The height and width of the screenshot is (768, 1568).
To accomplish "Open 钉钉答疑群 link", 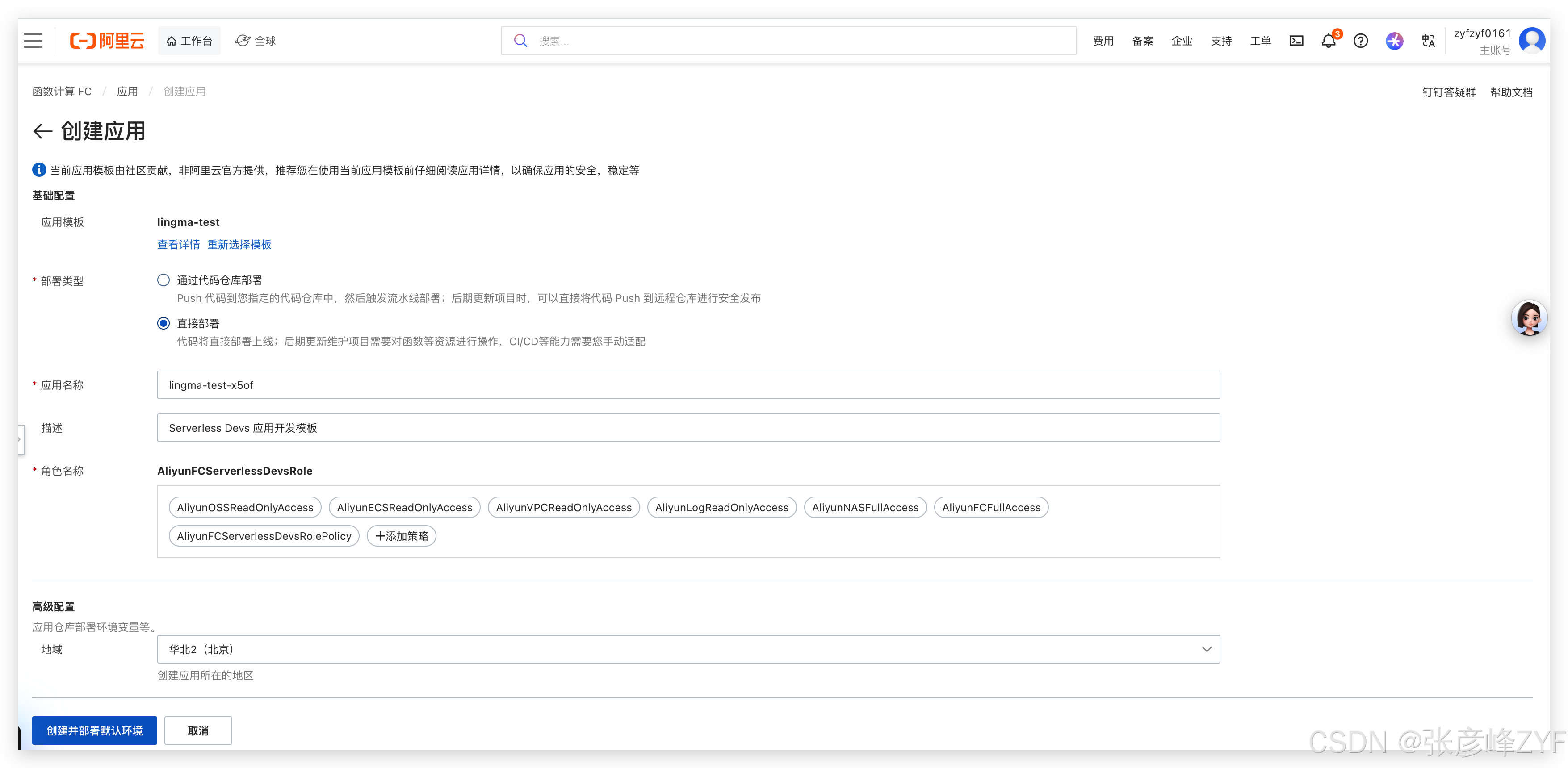I will click(x=1449, y=92).
